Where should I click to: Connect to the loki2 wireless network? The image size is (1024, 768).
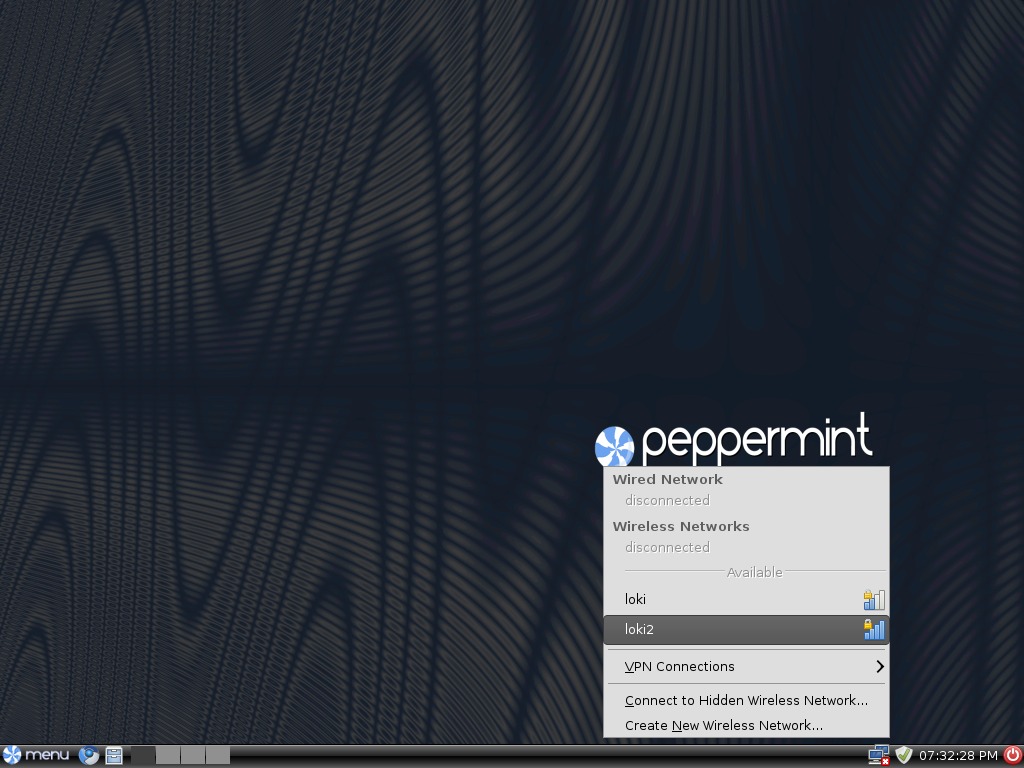coord(746,630)
